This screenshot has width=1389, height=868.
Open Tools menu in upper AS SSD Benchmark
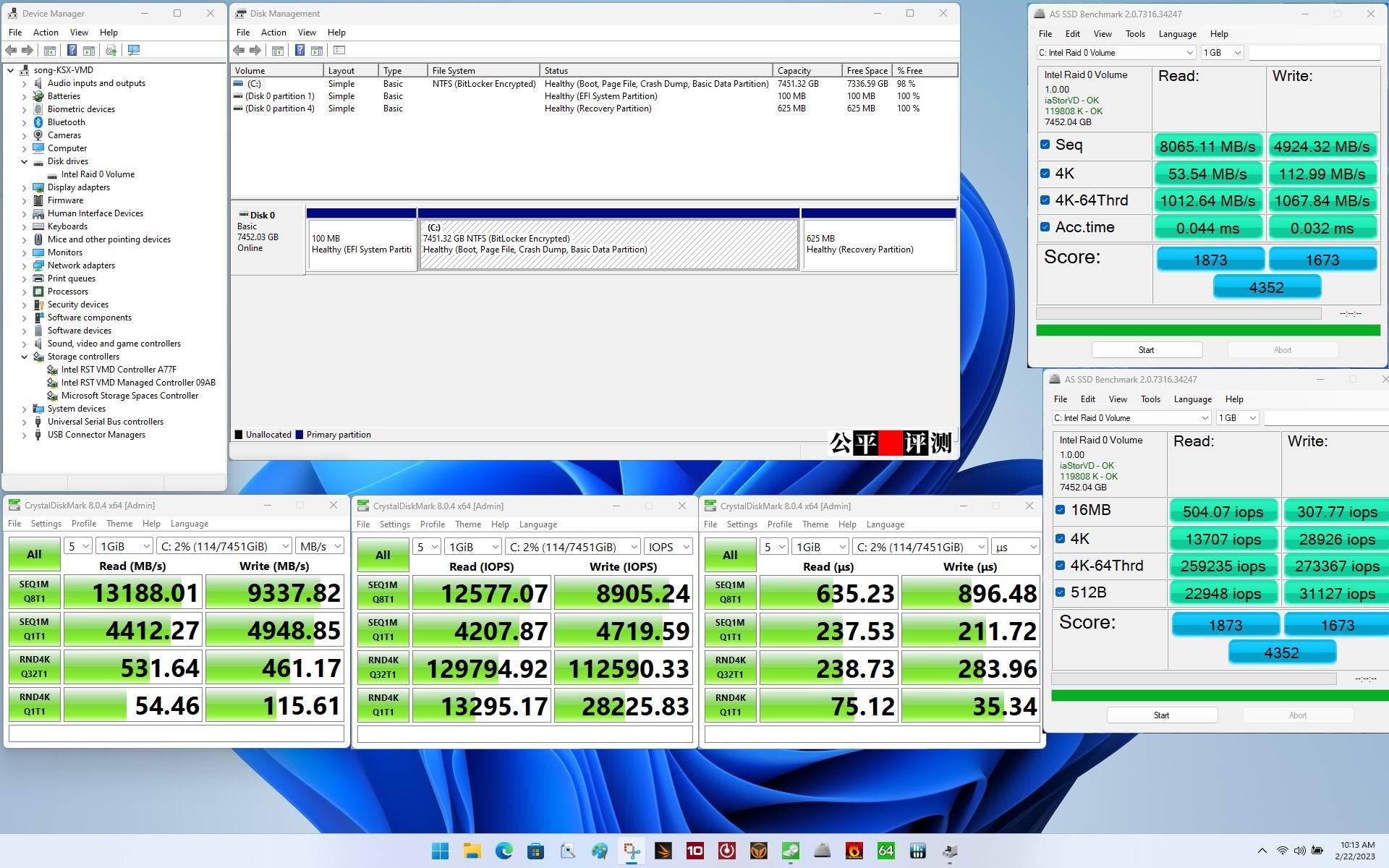click(x=1135, y=34)
